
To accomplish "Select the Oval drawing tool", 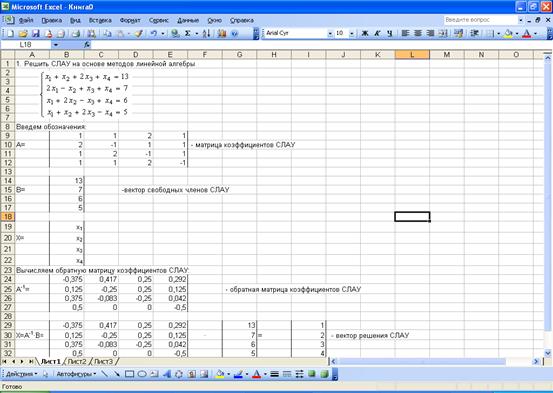I will tap(142, 374).
